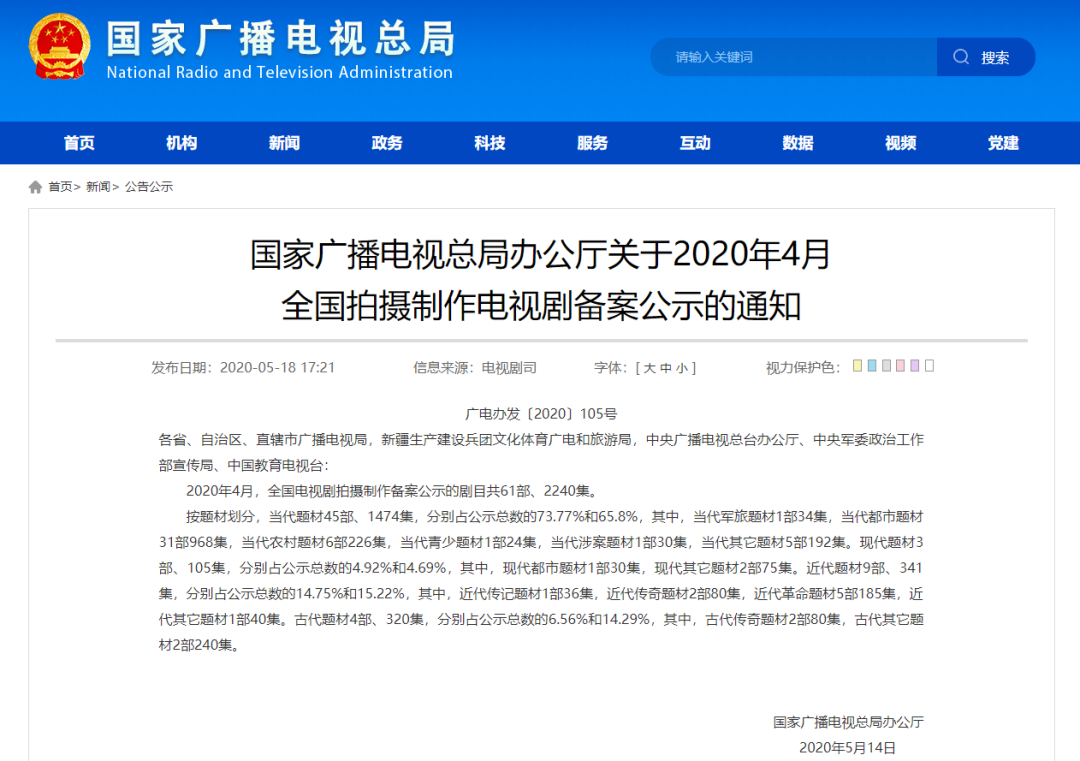The width and height of the screenshot is (1080, 761).
Task: Select the 大 font size option
Action: point(650,366)
